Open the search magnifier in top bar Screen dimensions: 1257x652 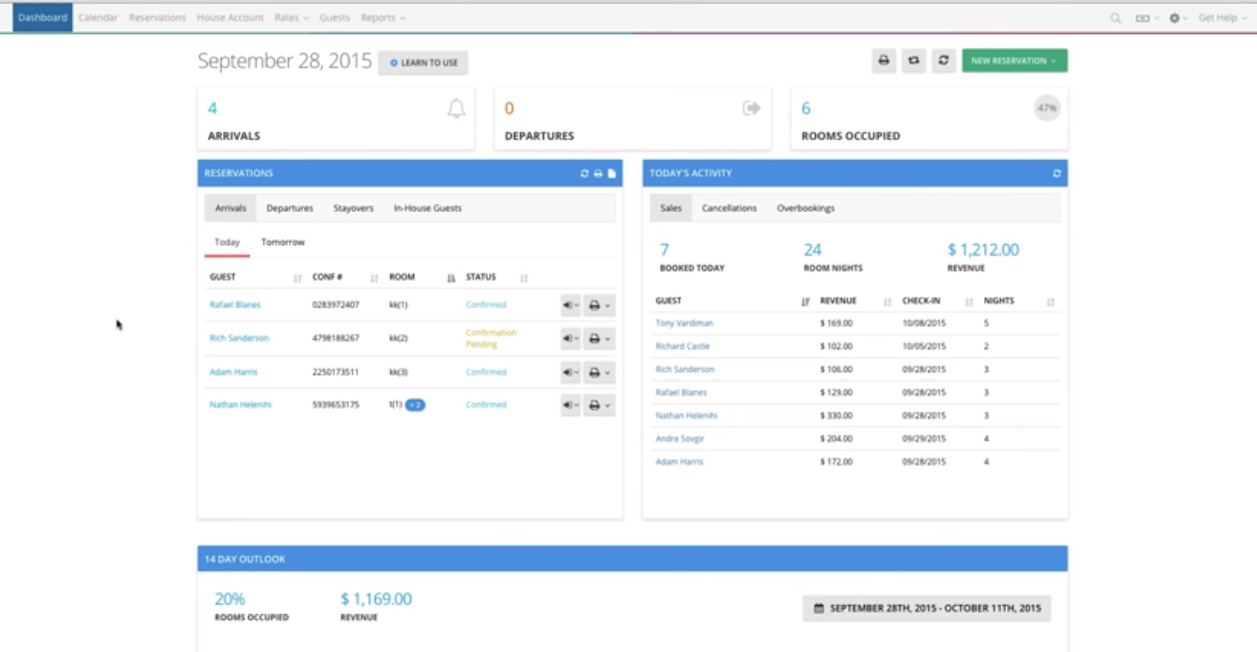click(1115, 18)
